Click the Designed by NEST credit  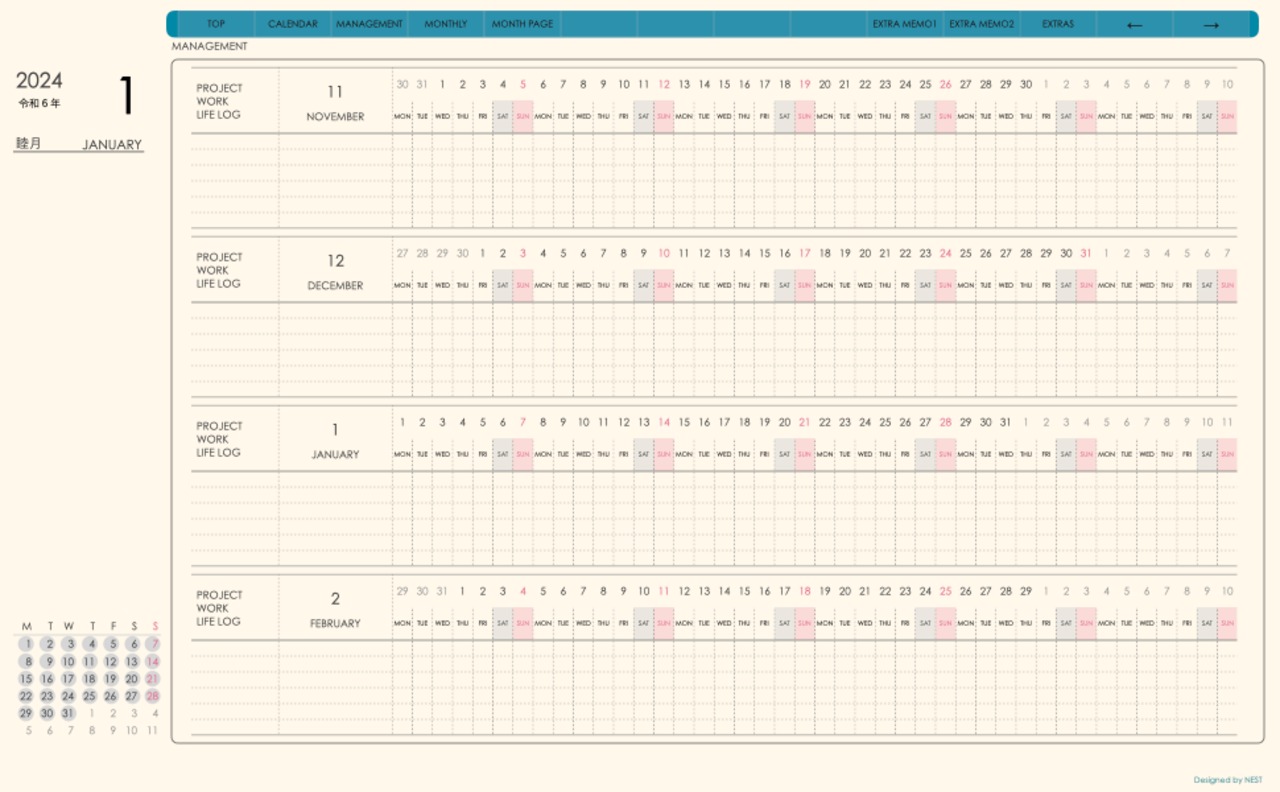click(1227, 780)
